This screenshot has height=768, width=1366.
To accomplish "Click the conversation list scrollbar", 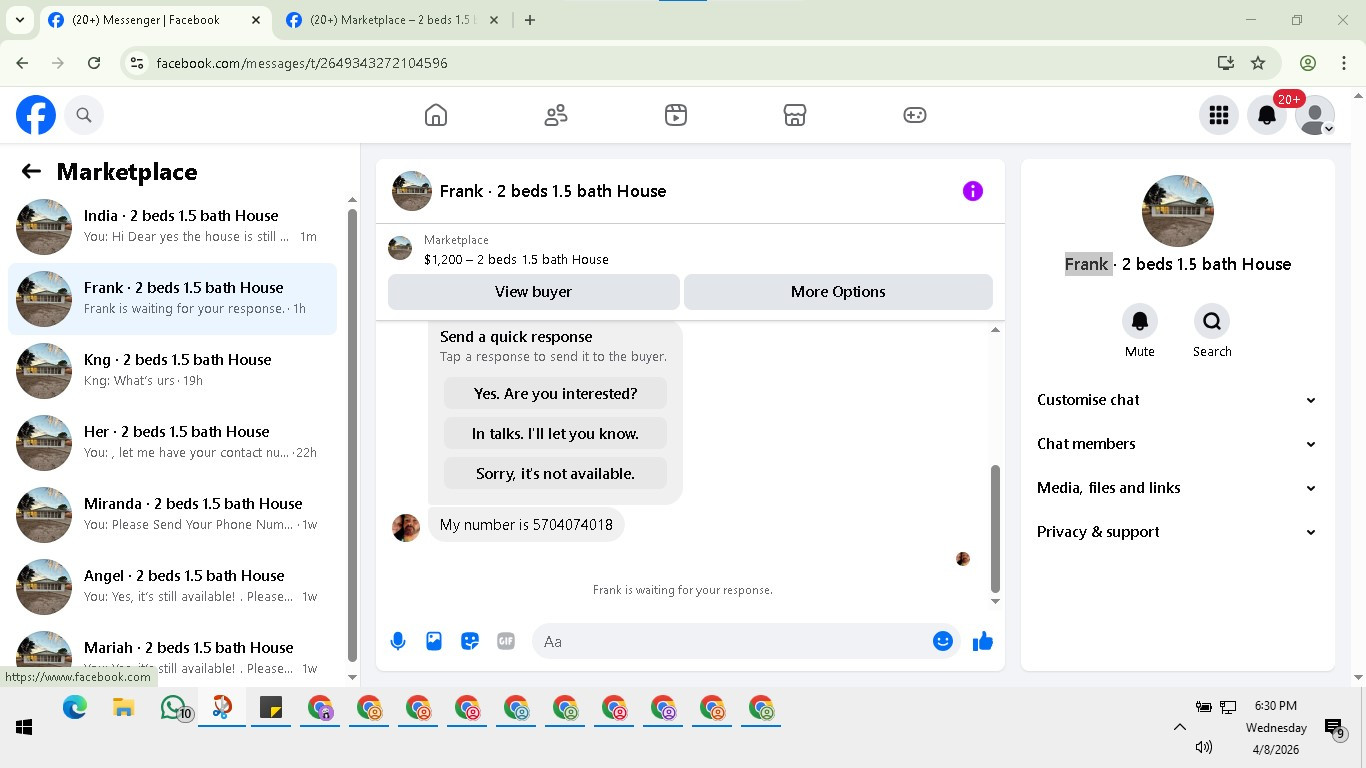I will tap(352, 435).
